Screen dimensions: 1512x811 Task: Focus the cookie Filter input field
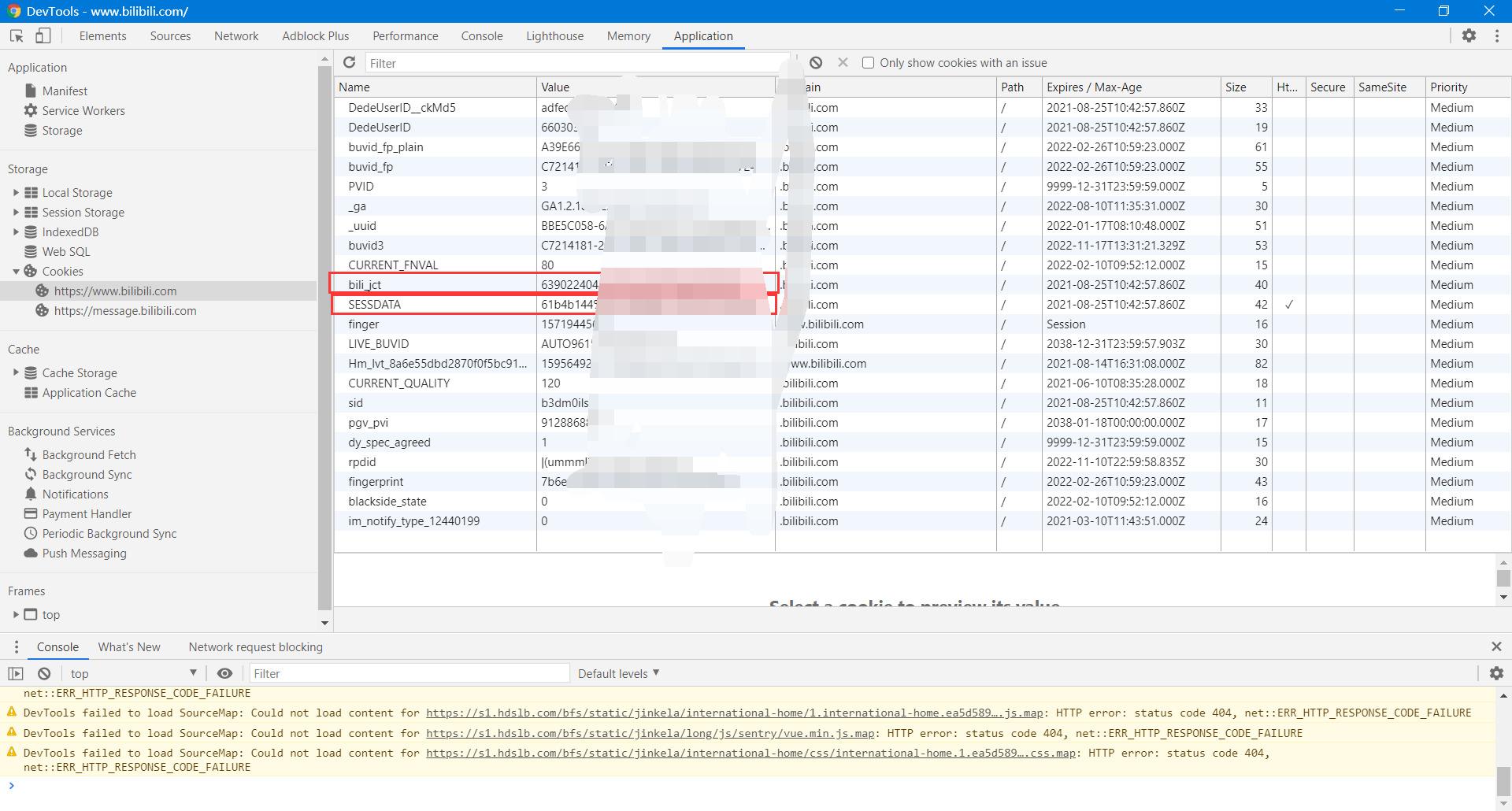[576, 63]
